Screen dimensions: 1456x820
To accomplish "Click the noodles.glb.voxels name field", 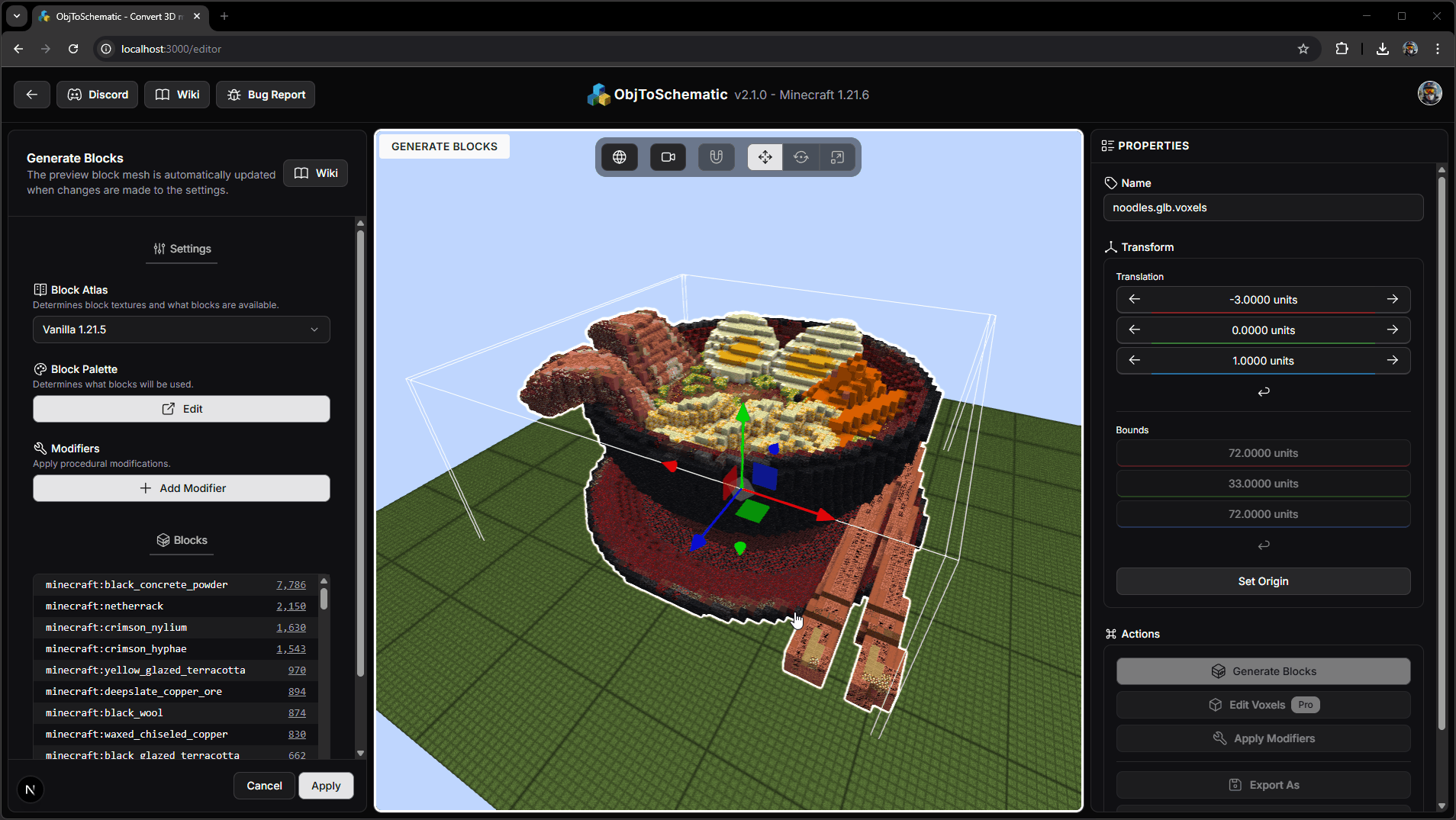I will click(x=1263, y=207).
